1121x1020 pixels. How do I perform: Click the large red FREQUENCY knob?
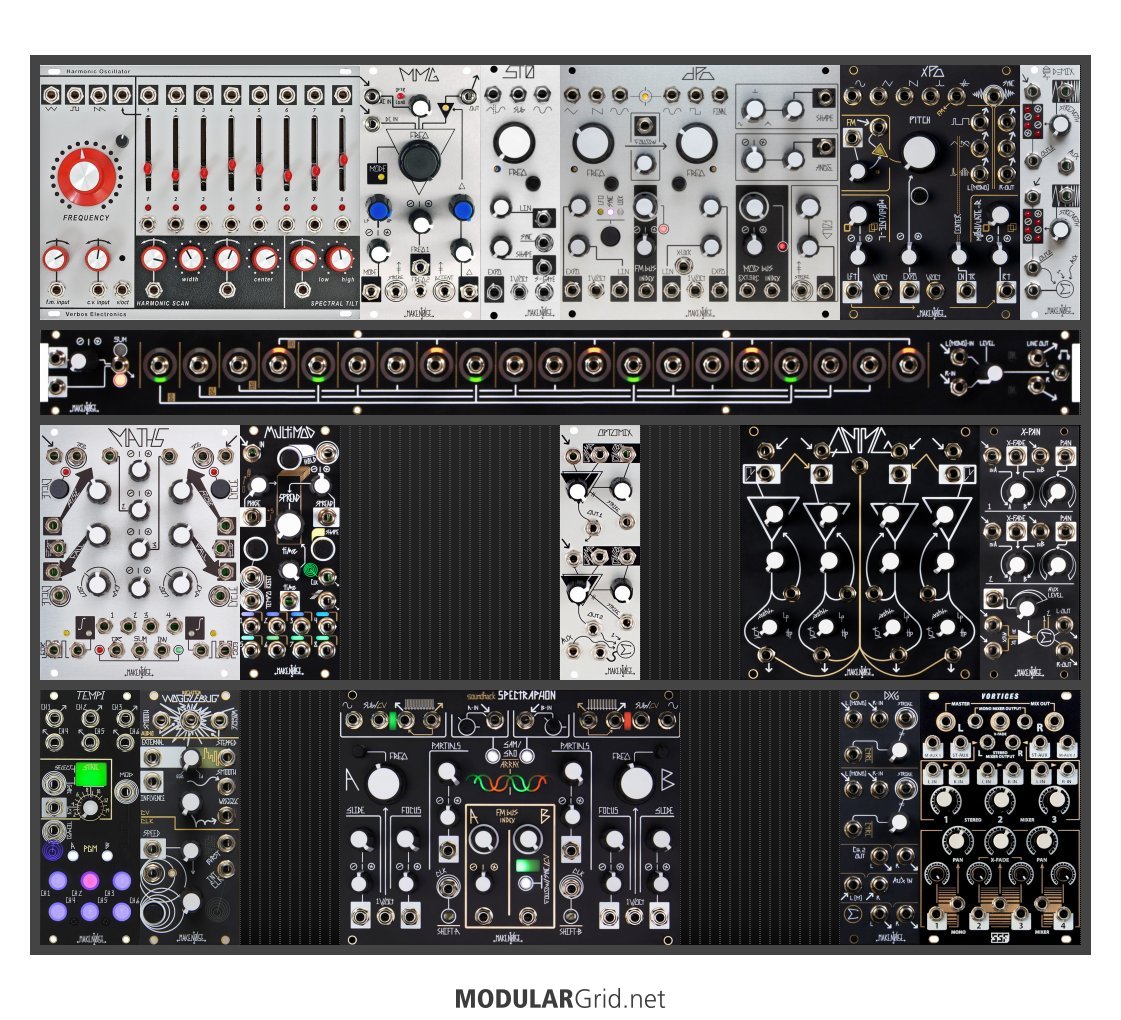(x=85, y=176)
